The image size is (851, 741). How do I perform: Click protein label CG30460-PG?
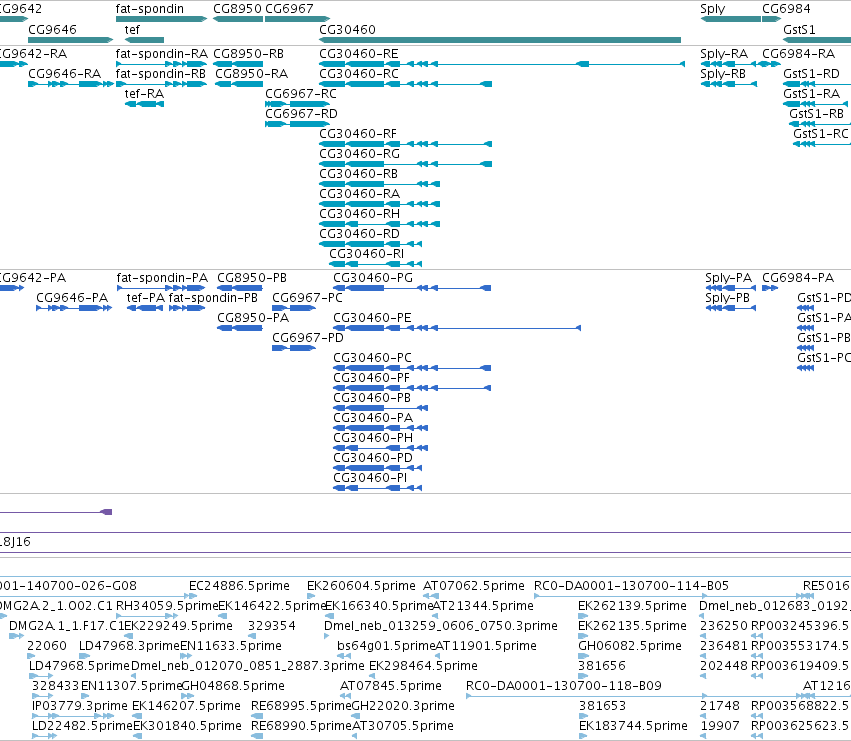click(373, 278)
